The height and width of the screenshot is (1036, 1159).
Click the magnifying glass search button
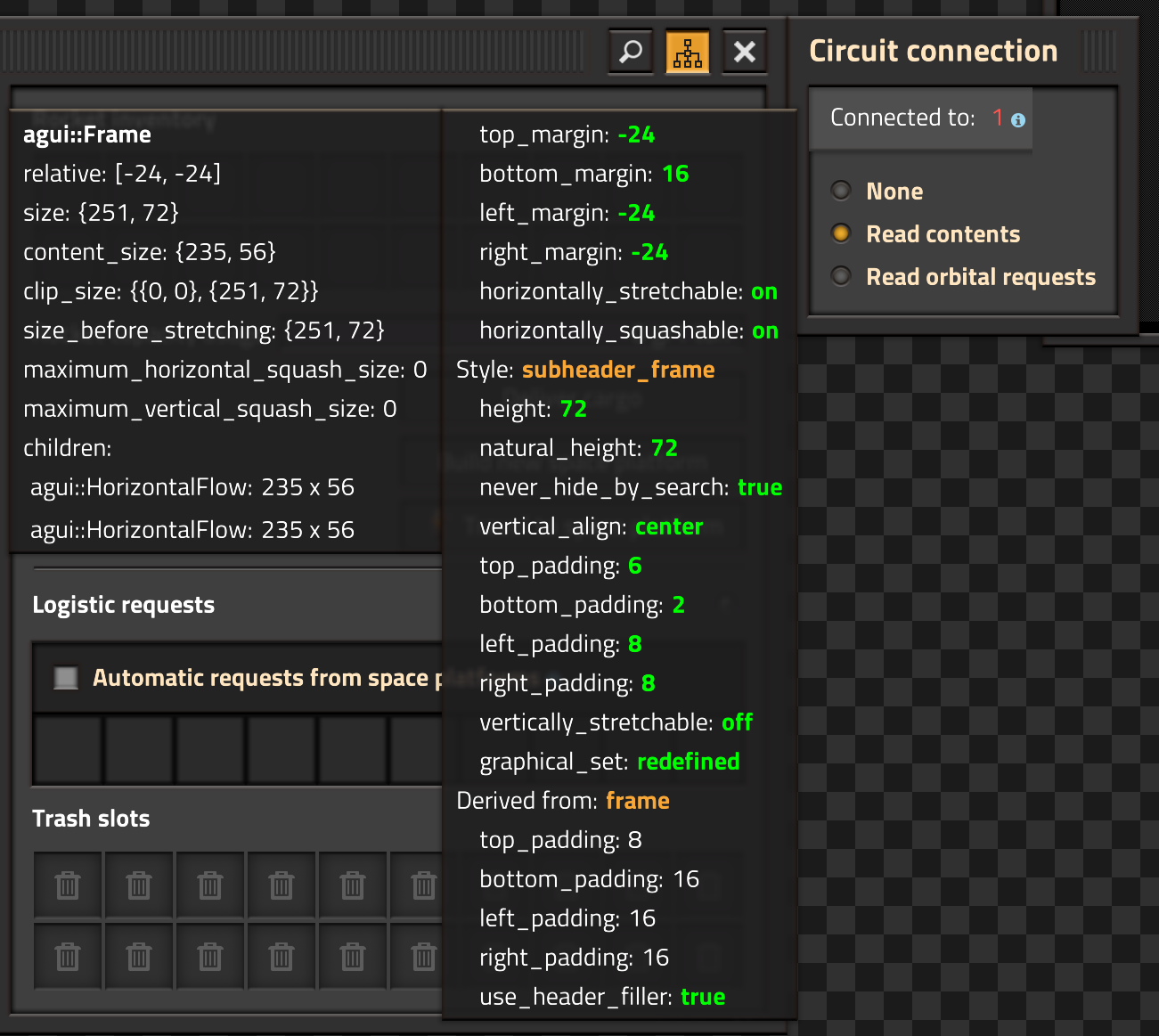631,52
